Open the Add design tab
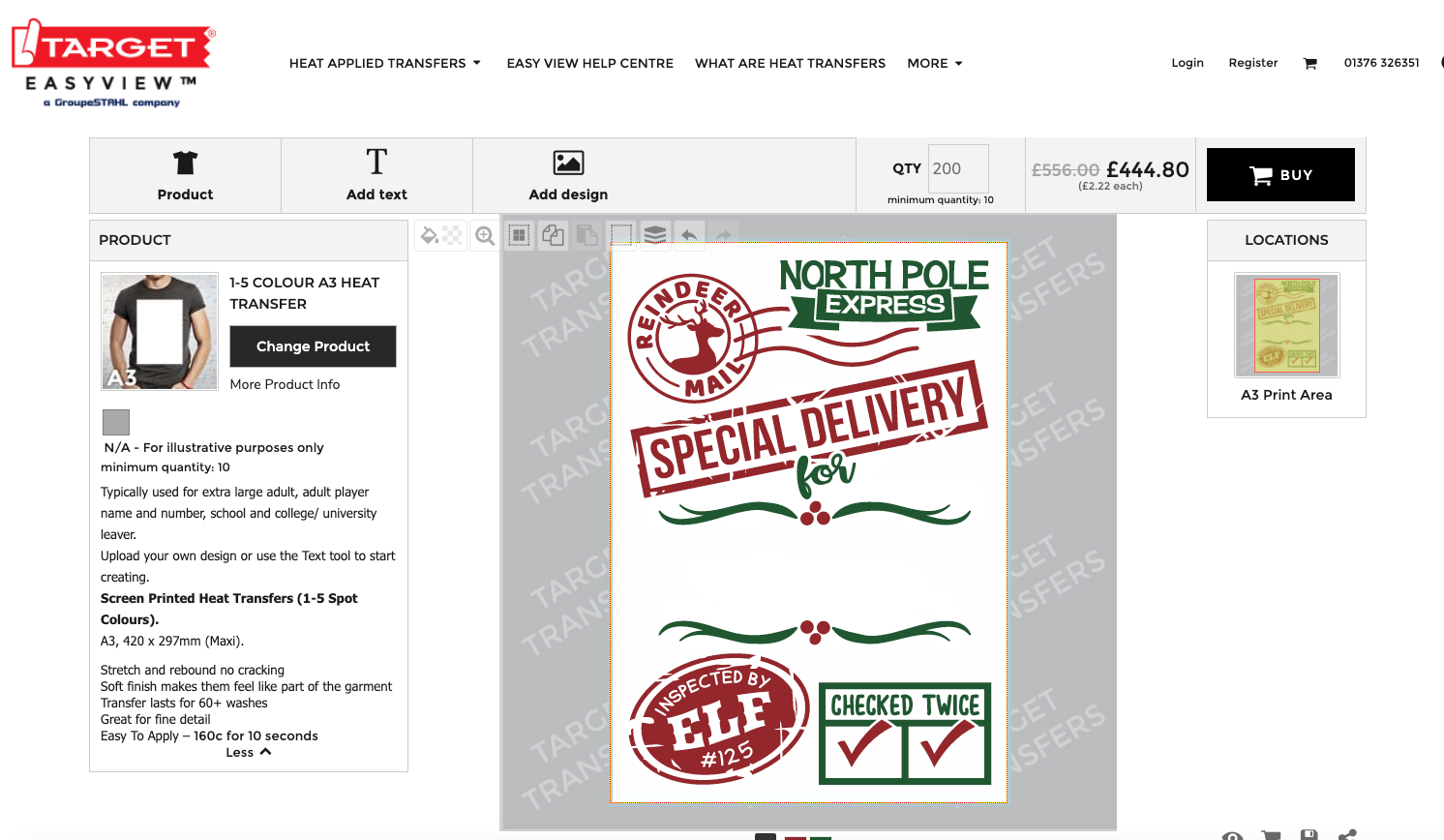Image resolution: width=1444 pixels, height=840 pixels. 568,175
